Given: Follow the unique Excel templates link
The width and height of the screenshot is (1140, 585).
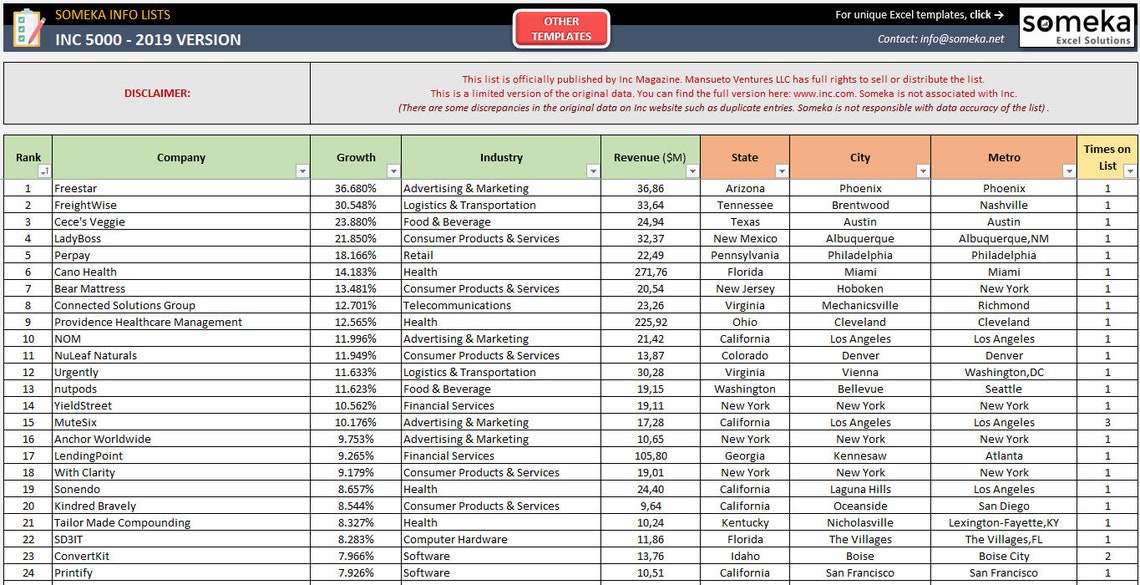Looking at the screenshot, I should 919,15.
